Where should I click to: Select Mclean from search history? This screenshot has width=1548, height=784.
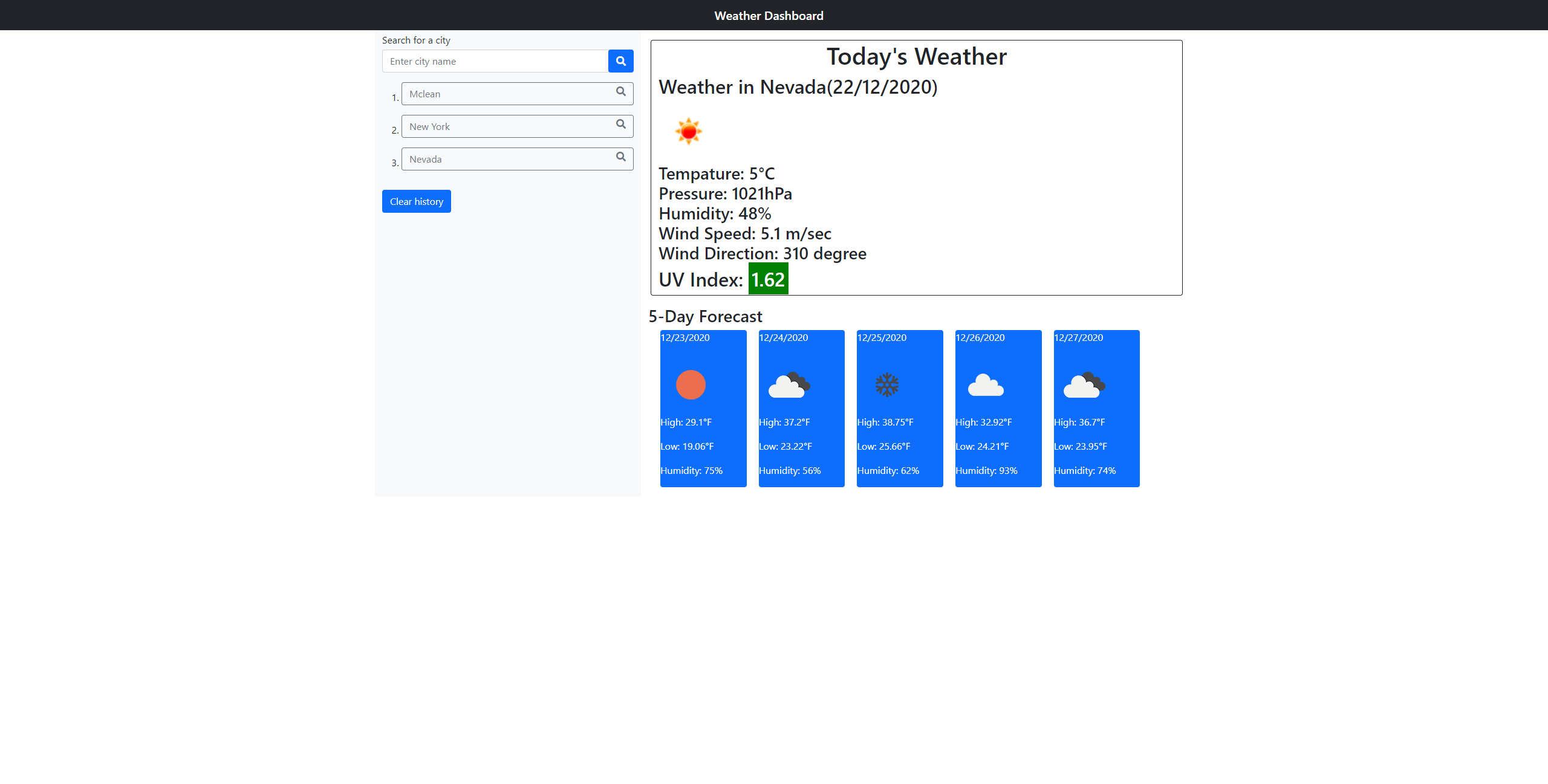coord(507,94)
